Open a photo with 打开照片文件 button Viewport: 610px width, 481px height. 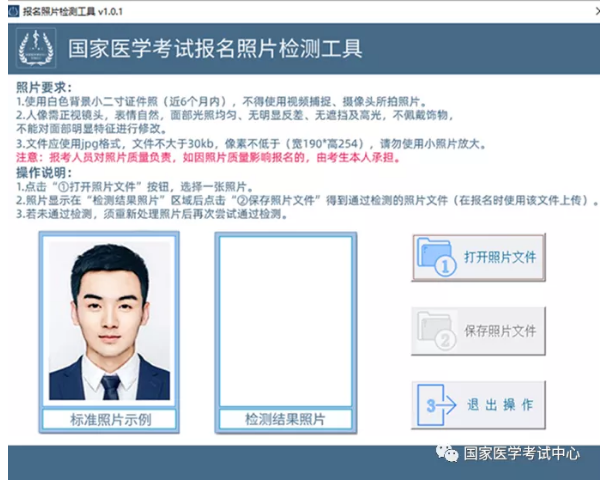478,257
